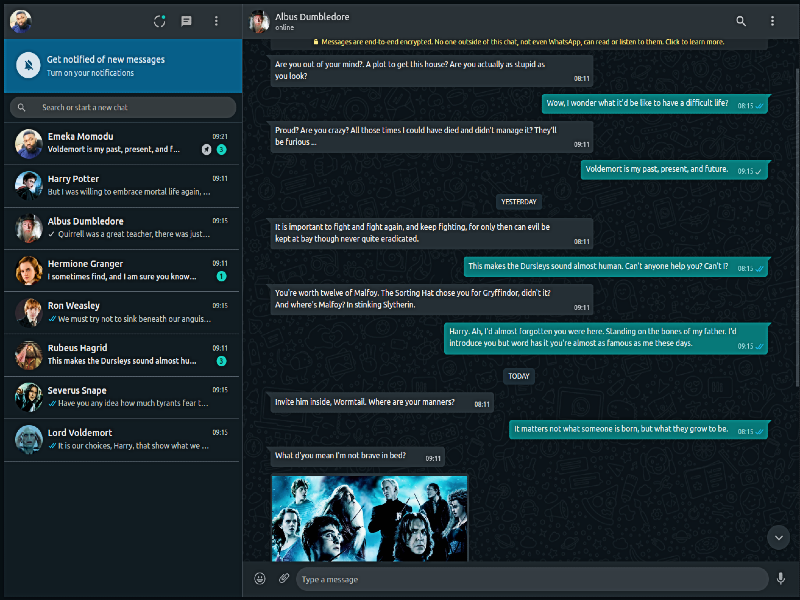Open the Harry Potter chat
800x600 pixels.
tap(121, 186)
